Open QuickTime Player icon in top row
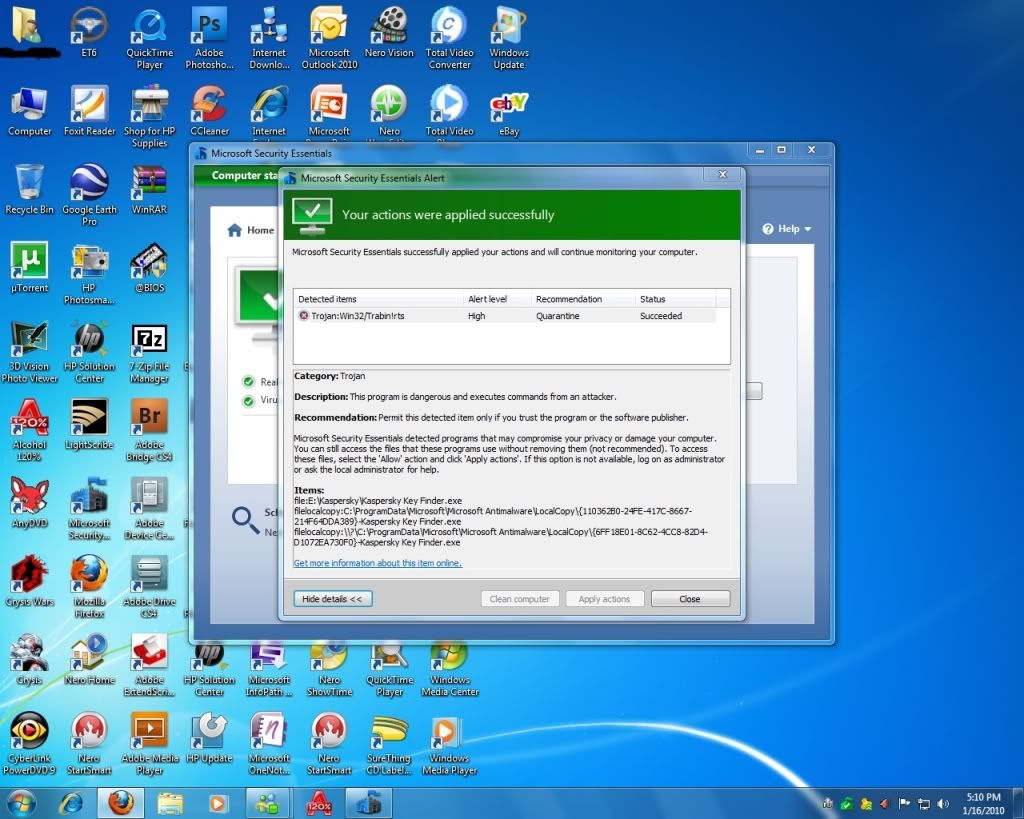 coord(150,37)
